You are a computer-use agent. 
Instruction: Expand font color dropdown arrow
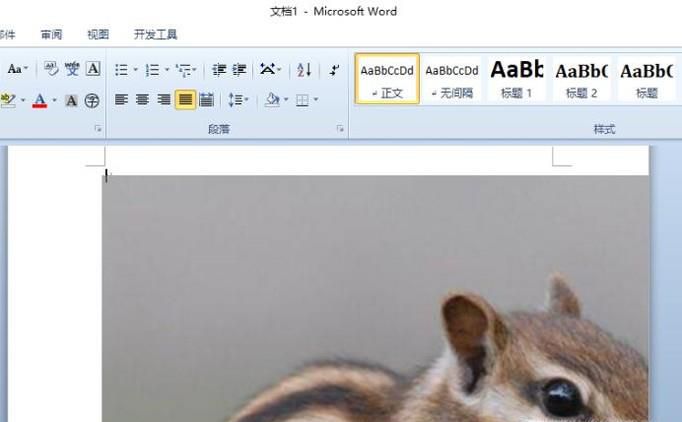point(54,100)
